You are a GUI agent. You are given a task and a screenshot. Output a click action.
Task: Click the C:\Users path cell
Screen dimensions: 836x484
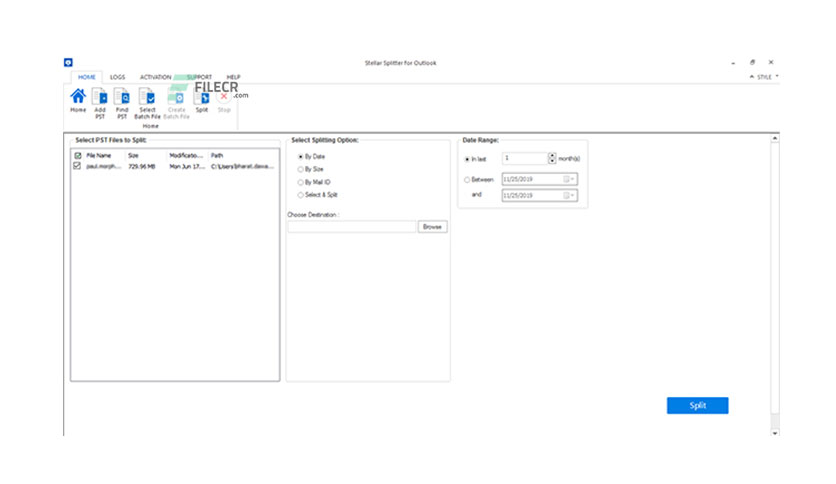(243, 166)
